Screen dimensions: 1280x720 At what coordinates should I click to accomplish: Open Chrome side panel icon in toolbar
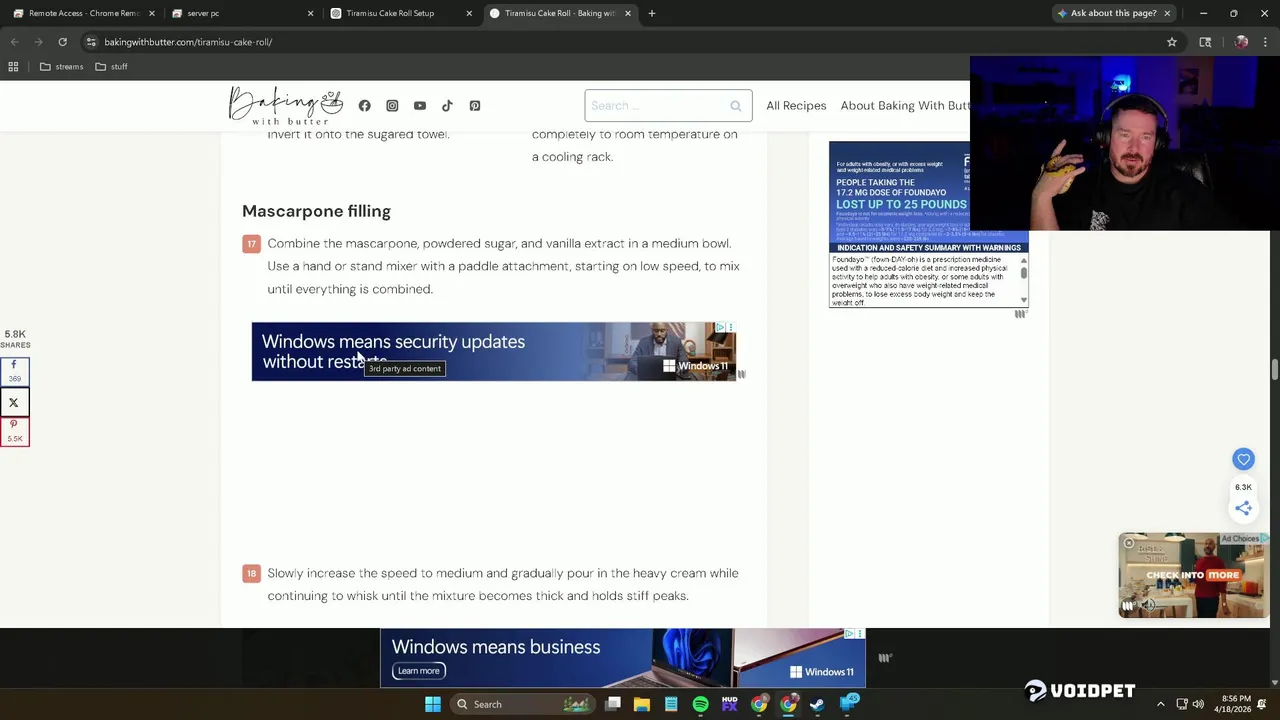click(1205, 42)
